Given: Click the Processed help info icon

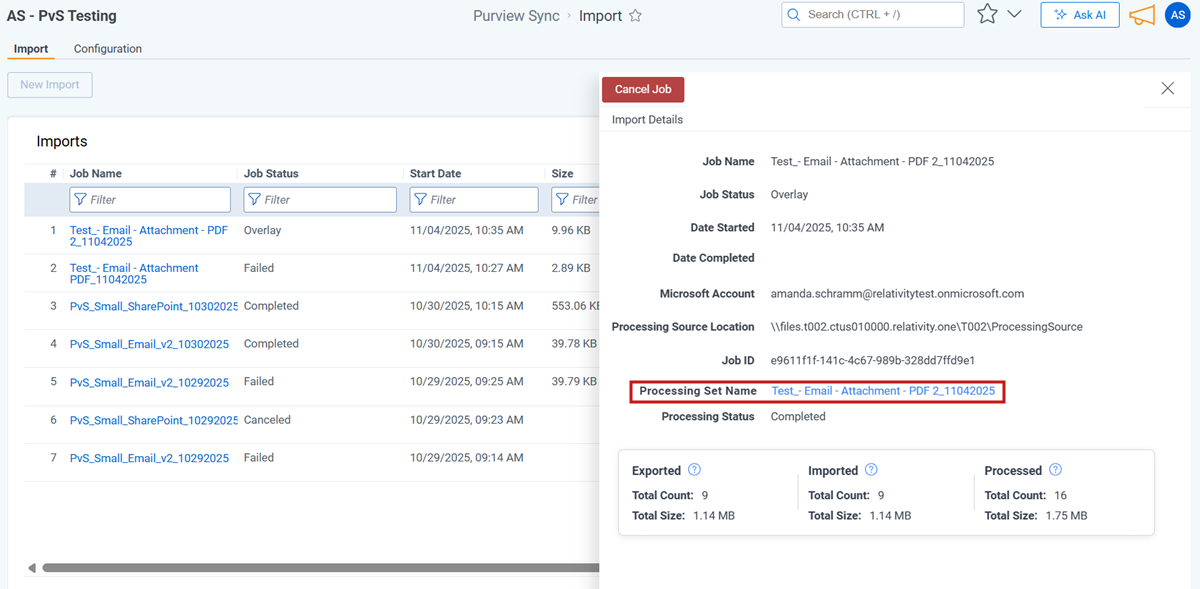Looking at the screenshot, I should pos(1055,470).
